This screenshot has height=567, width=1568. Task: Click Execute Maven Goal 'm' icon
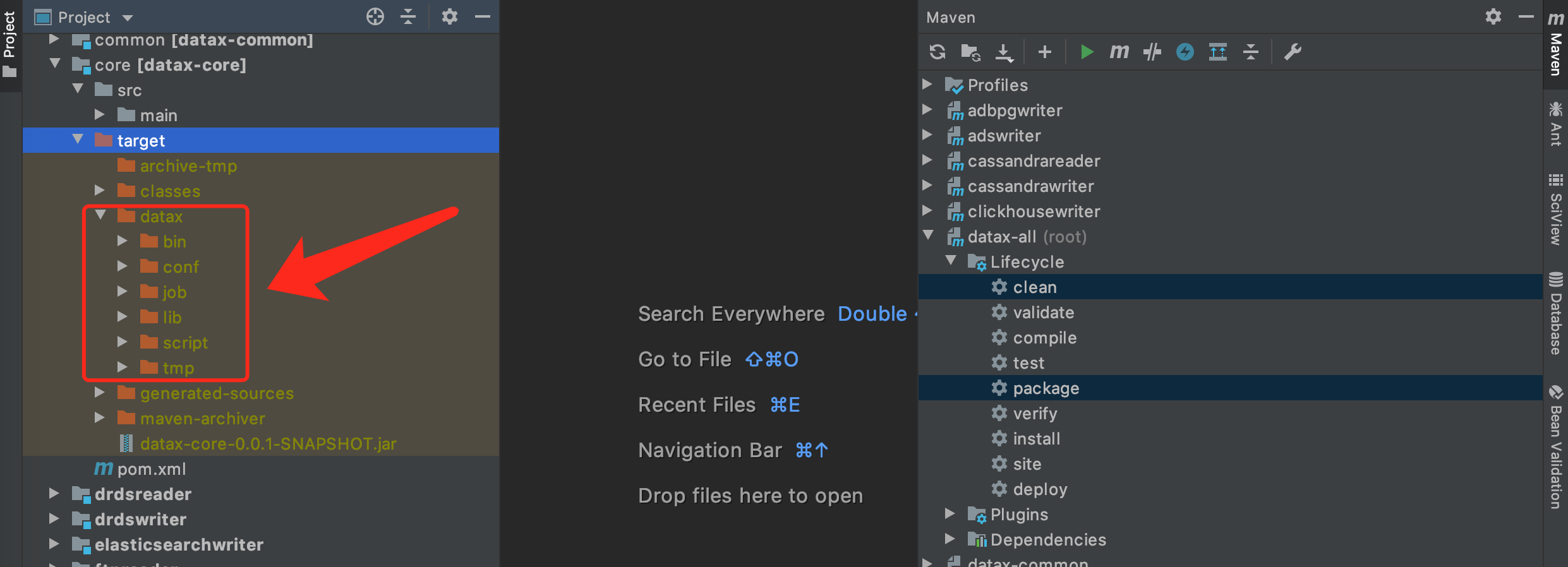[x=1119, y=52]
